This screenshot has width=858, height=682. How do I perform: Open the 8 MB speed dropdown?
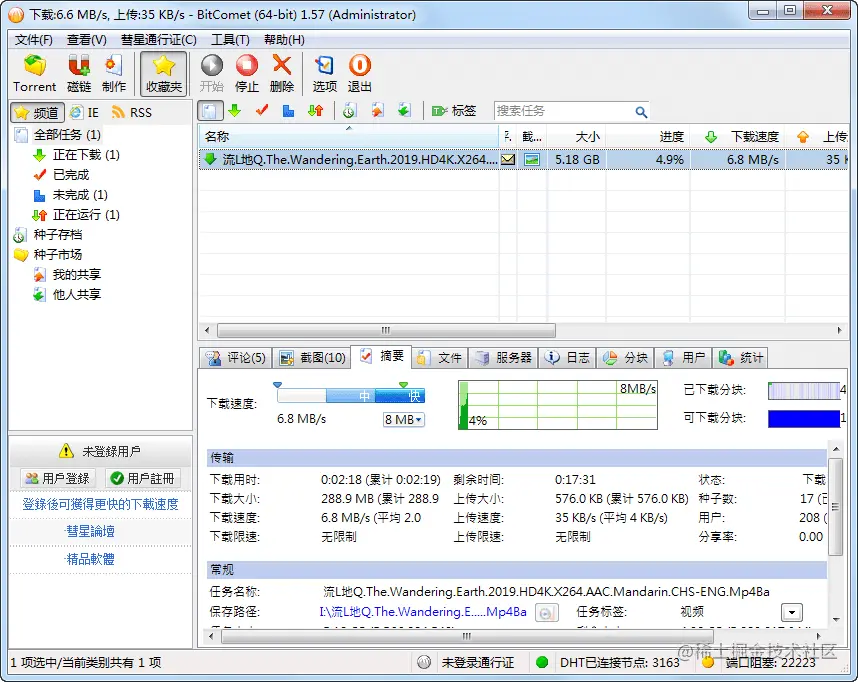click(403, 420)
